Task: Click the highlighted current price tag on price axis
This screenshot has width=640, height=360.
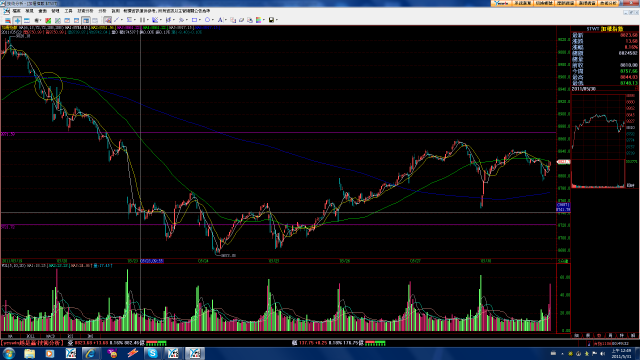Action: tap(563, 162)
